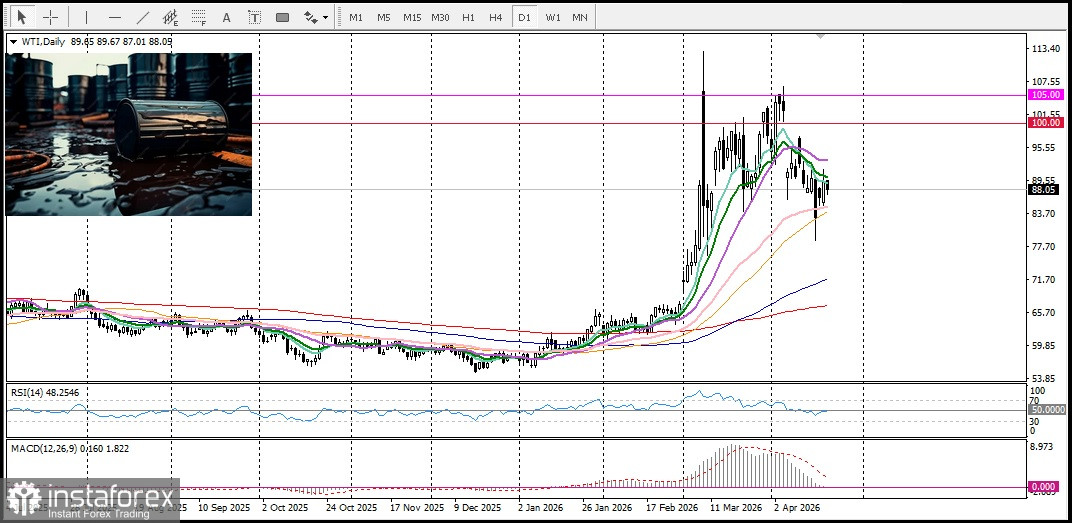Select the rectangle shape tool

click(x=282, y=17)
